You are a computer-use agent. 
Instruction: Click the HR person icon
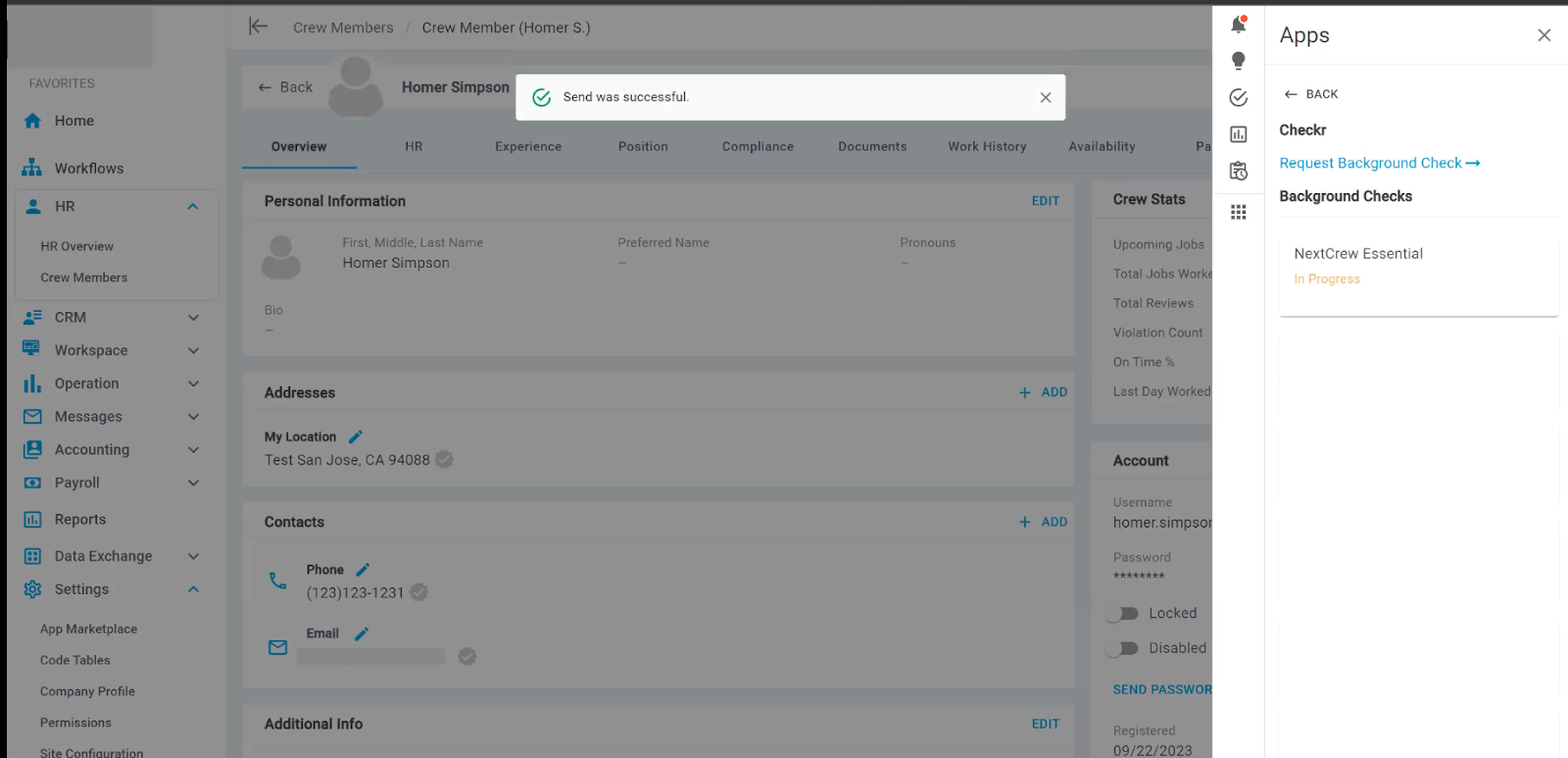(x=33, y=206)
